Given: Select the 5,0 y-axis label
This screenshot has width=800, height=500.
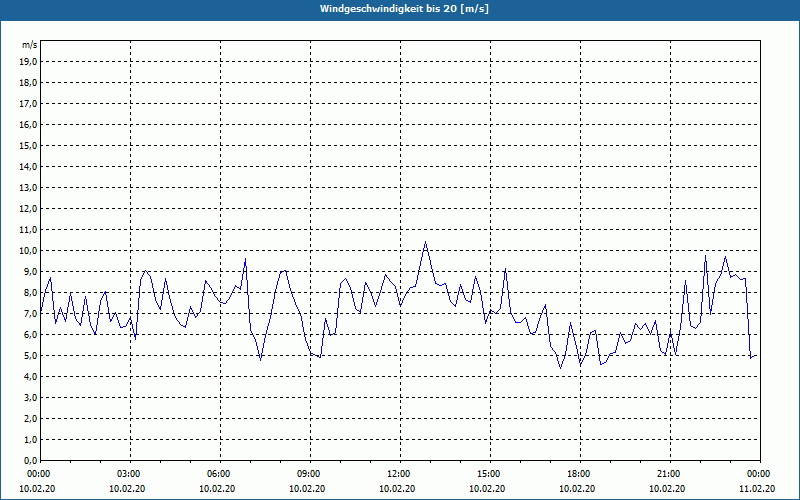Looking at the screenshot, I should click(30, 356).
